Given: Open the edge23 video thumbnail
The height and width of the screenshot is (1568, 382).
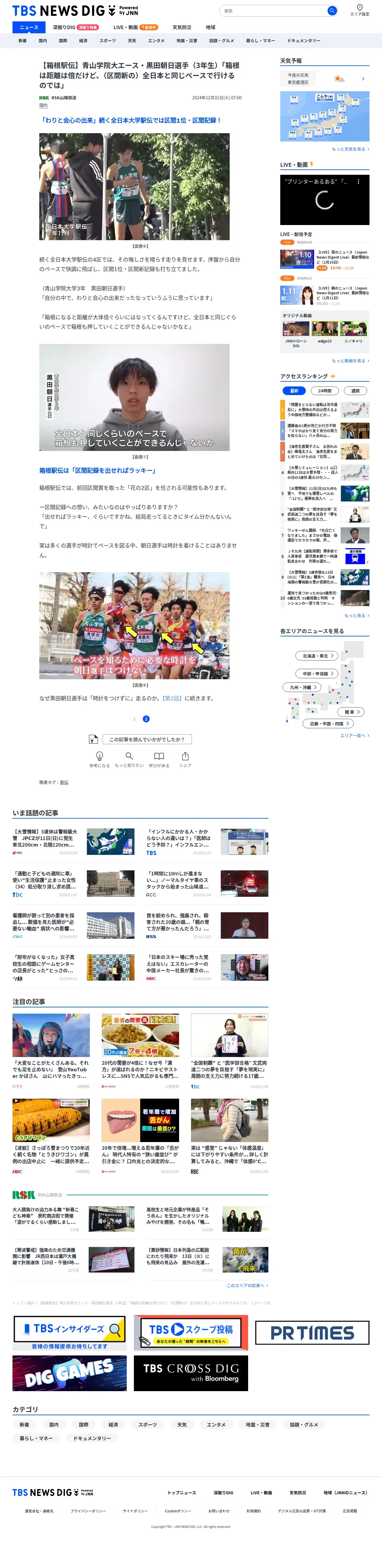Looking at the screenshot, I should tap(325, 329).
